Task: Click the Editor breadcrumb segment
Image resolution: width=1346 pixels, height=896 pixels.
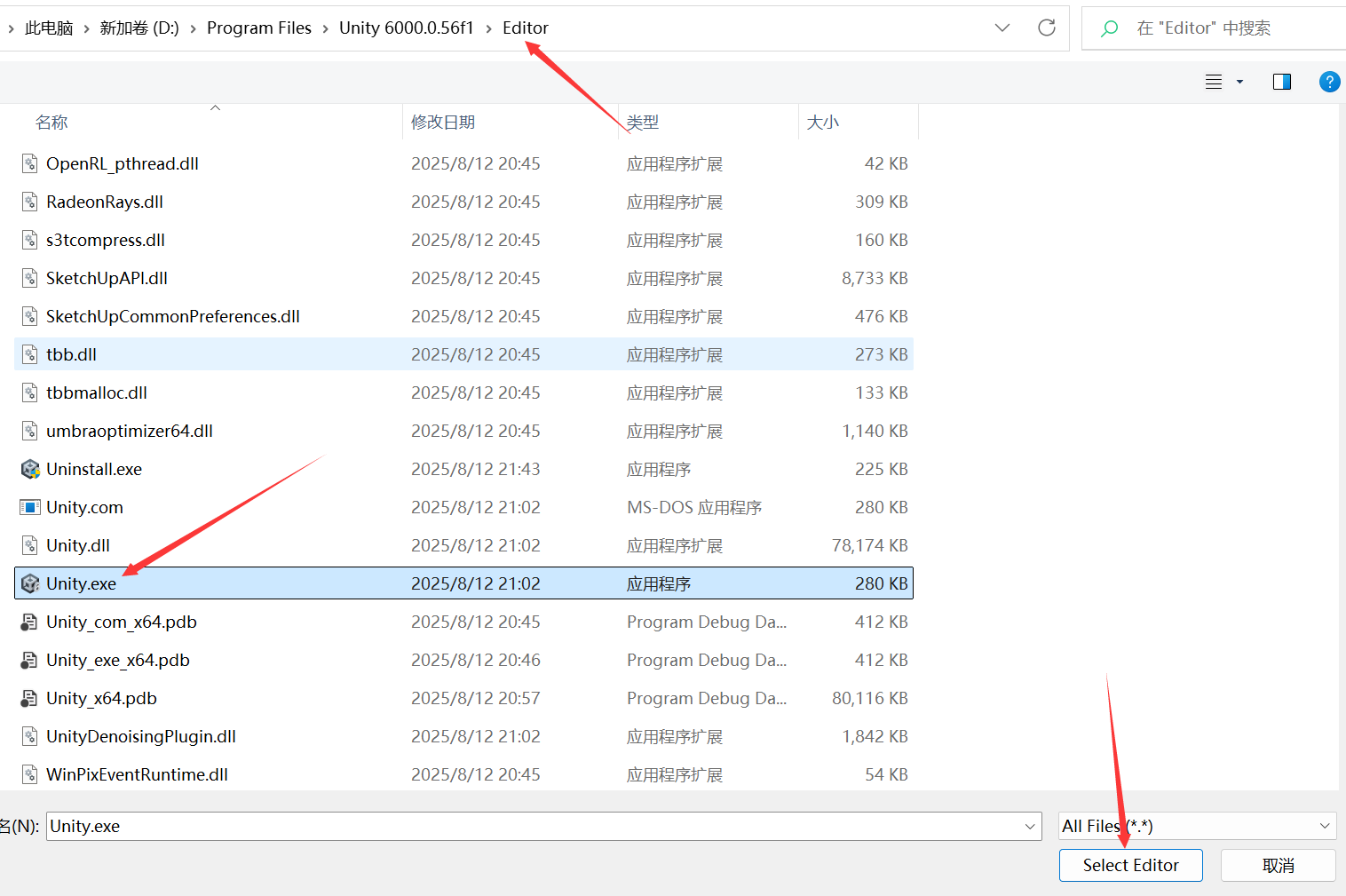Action: (x=526, y=28)
